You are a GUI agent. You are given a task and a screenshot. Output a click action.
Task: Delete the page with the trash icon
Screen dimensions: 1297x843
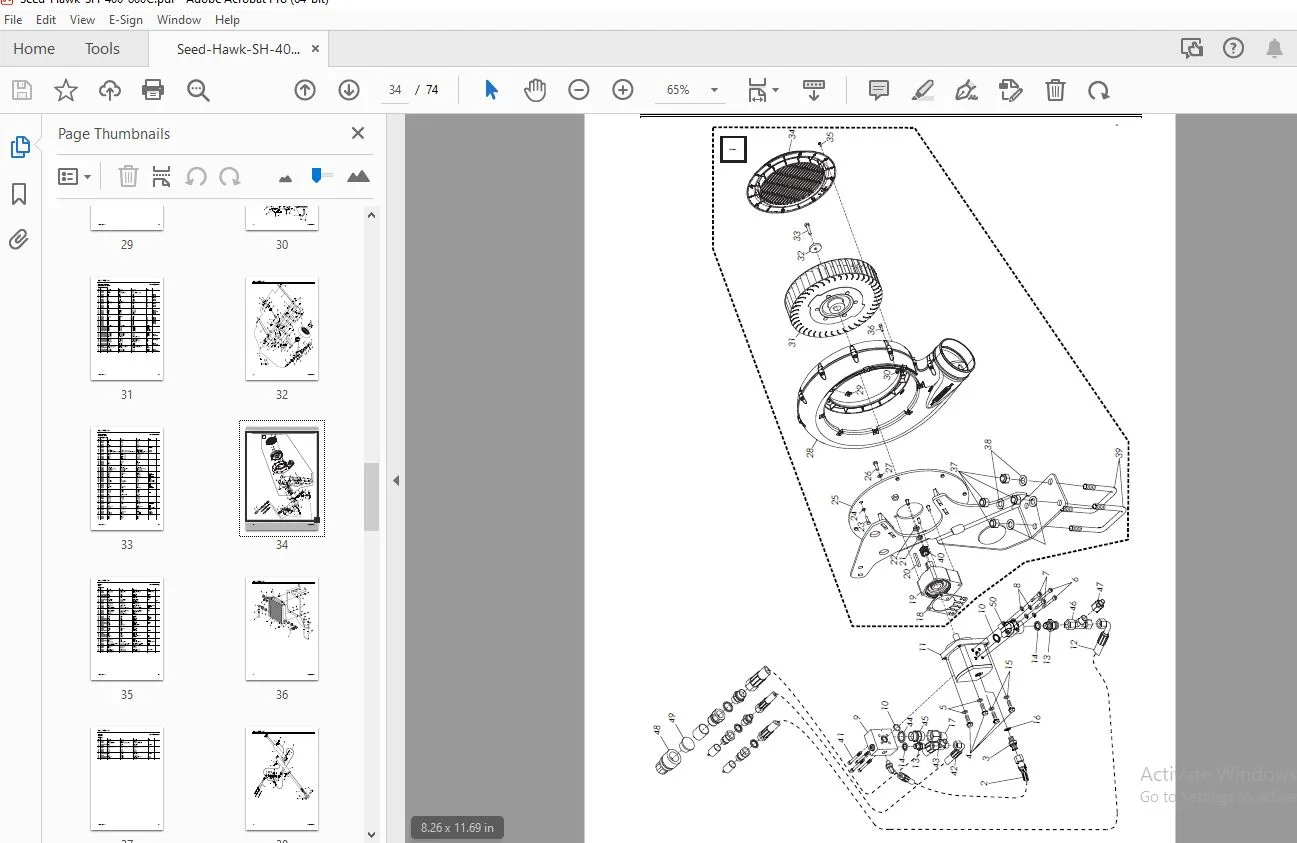1055,90
